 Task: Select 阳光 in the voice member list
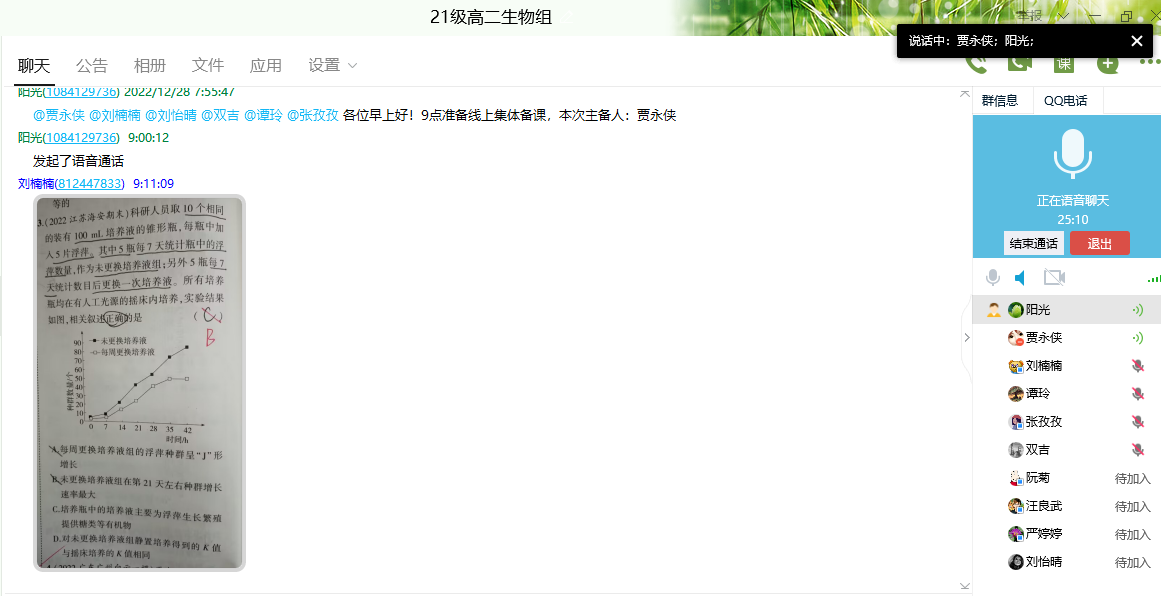coord(1066,310)
